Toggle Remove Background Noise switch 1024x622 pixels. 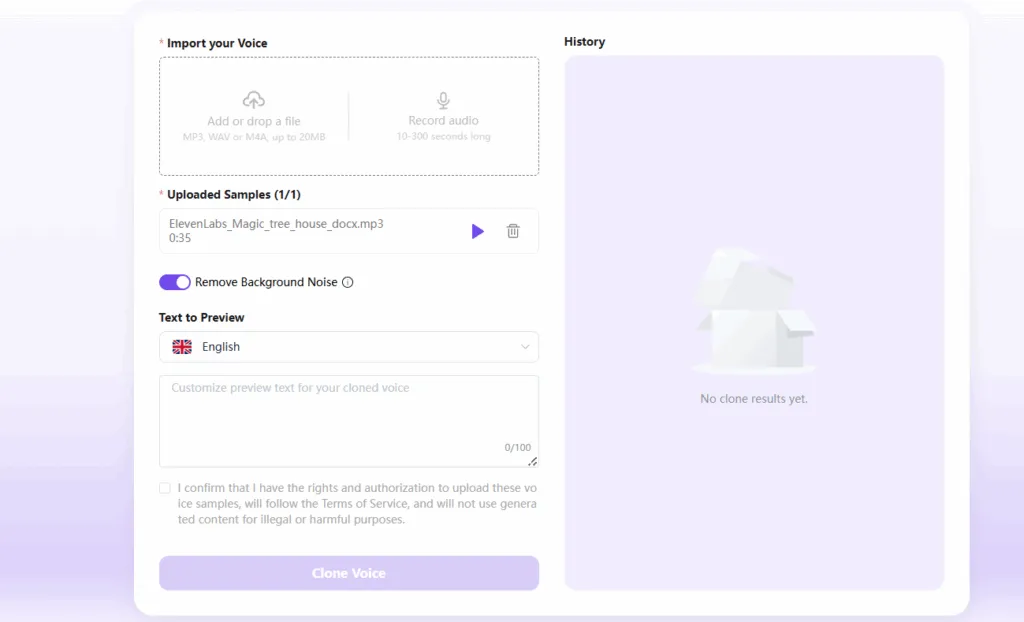pyautogui.click(x=174, y=282)
